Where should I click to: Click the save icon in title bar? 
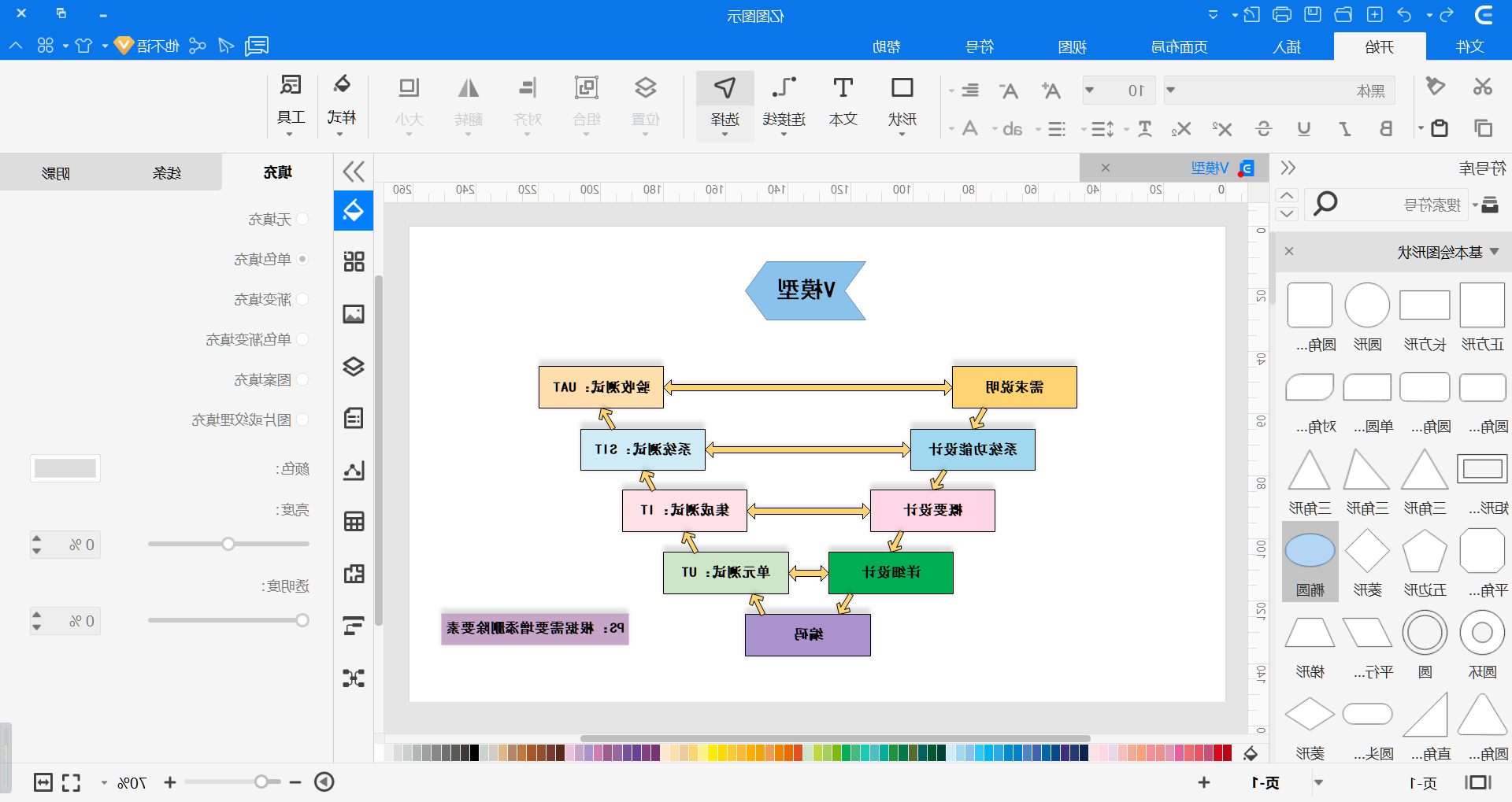[1313, 14]
